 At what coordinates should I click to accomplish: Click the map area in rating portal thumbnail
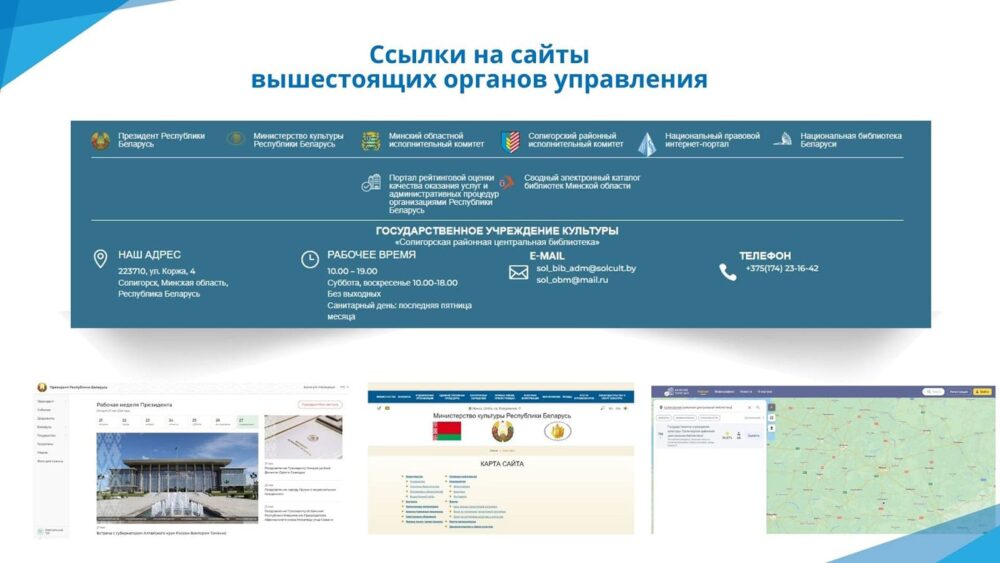click(x=880, y=465)
